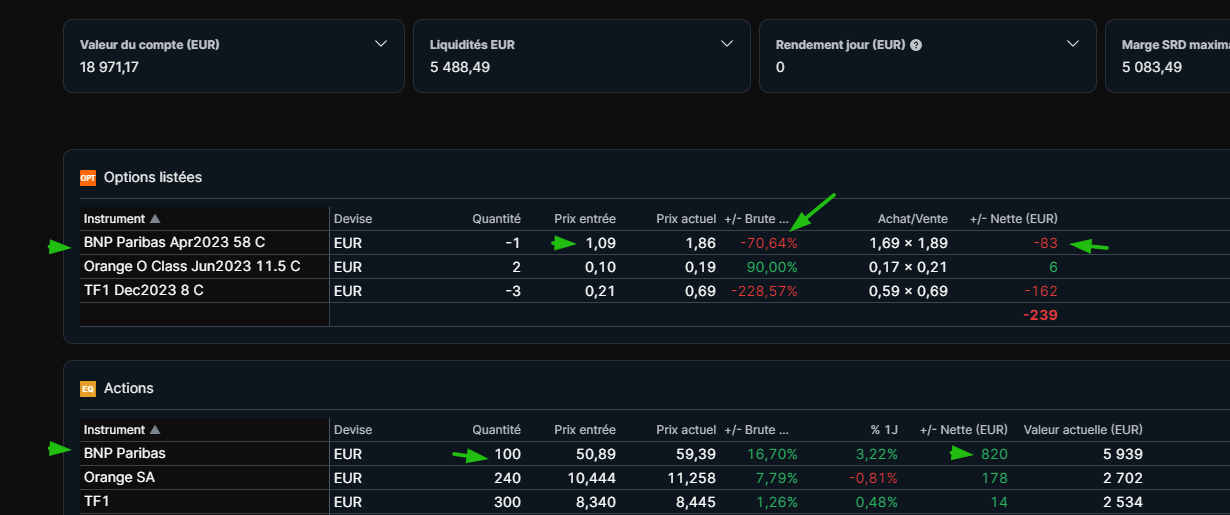
Task: Click the help icon next to Rendement jour
Action: pos(916,45)
